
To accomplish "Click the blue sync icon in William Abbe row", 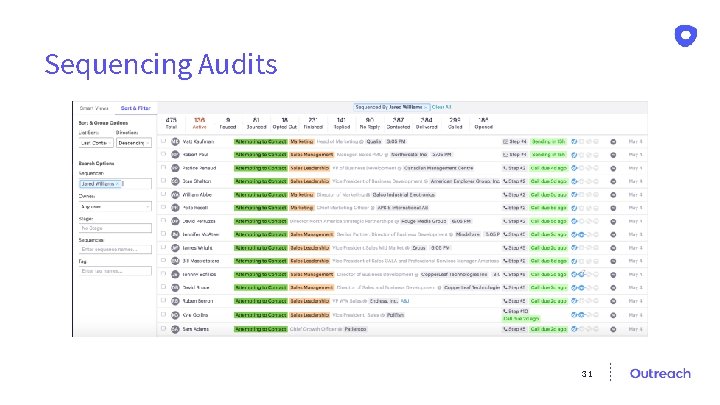I will [x=574, y=195].
